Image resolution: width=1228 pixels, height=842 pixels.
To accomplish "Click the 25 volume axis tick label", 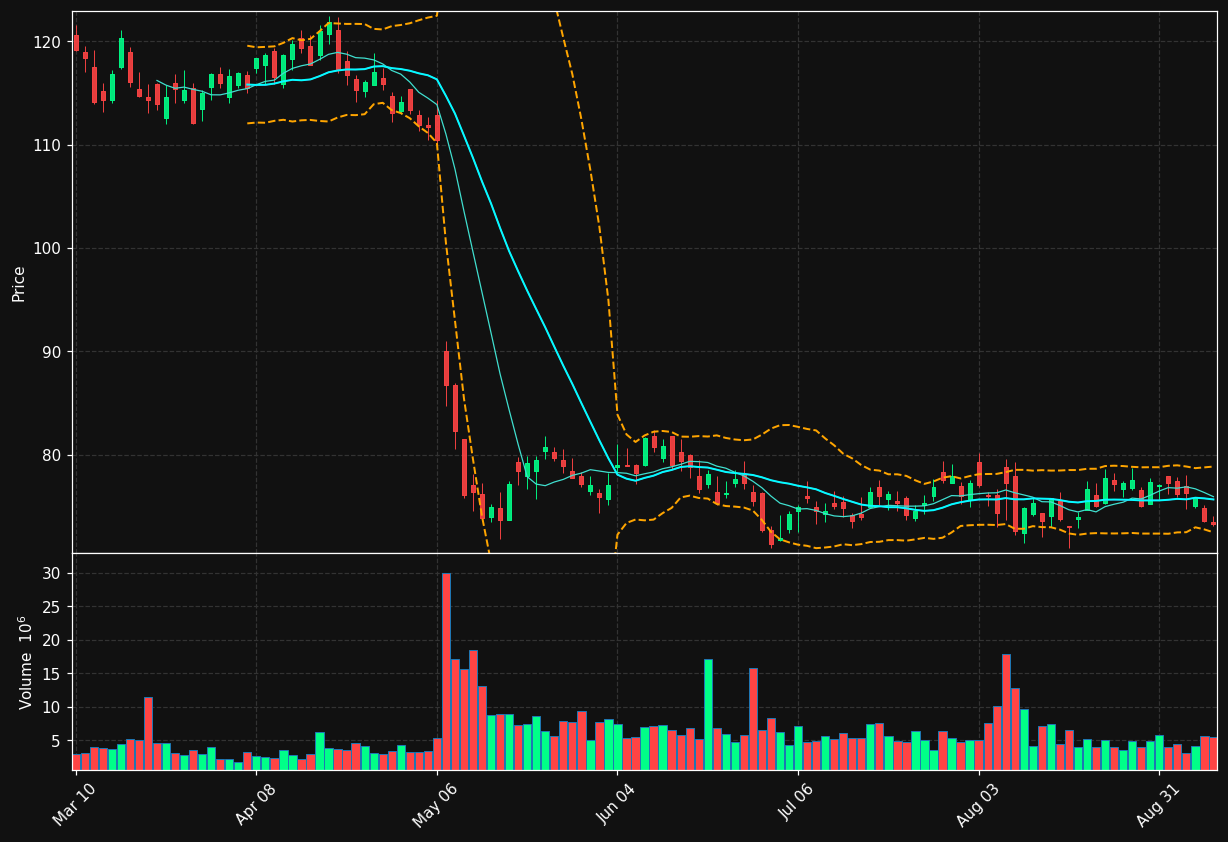I will pos(52,607).
